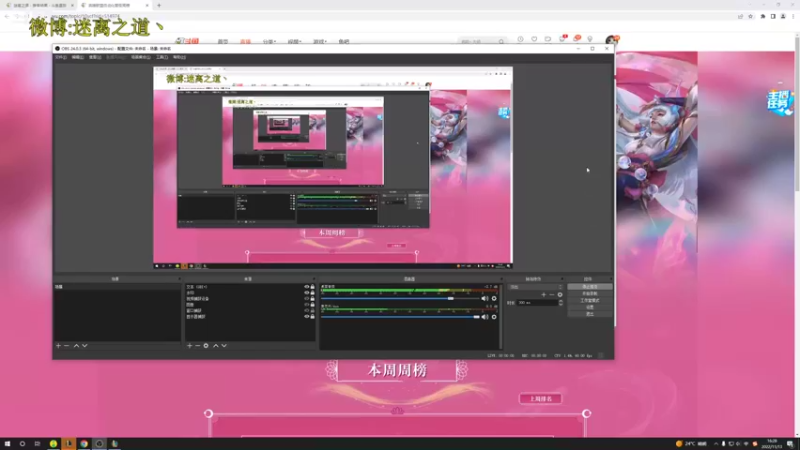Select the 场景 entry in scenes list

coord(117,287)
